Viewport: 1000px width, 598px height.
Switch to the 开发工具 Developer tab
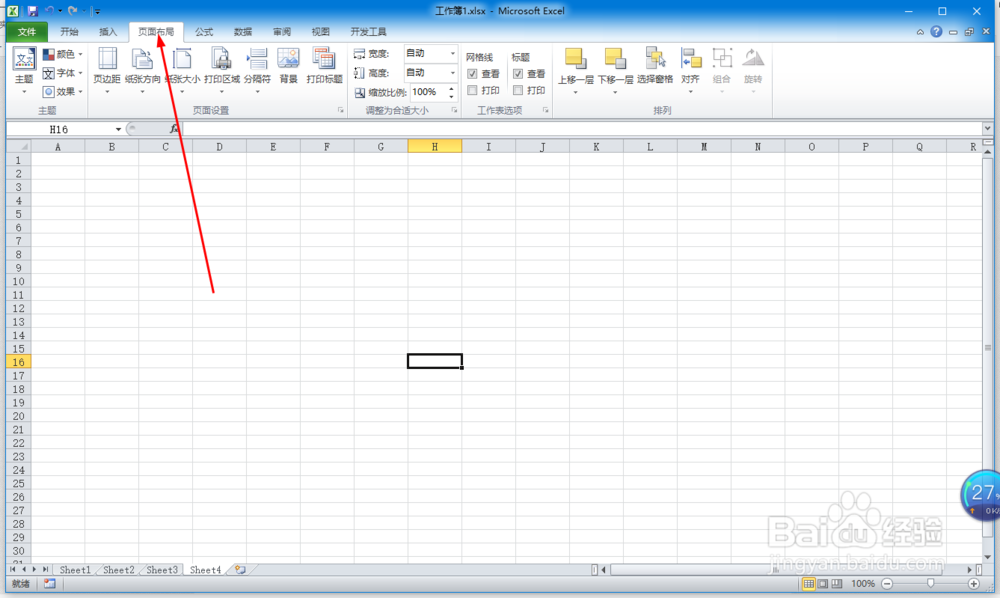click(369, 32)
